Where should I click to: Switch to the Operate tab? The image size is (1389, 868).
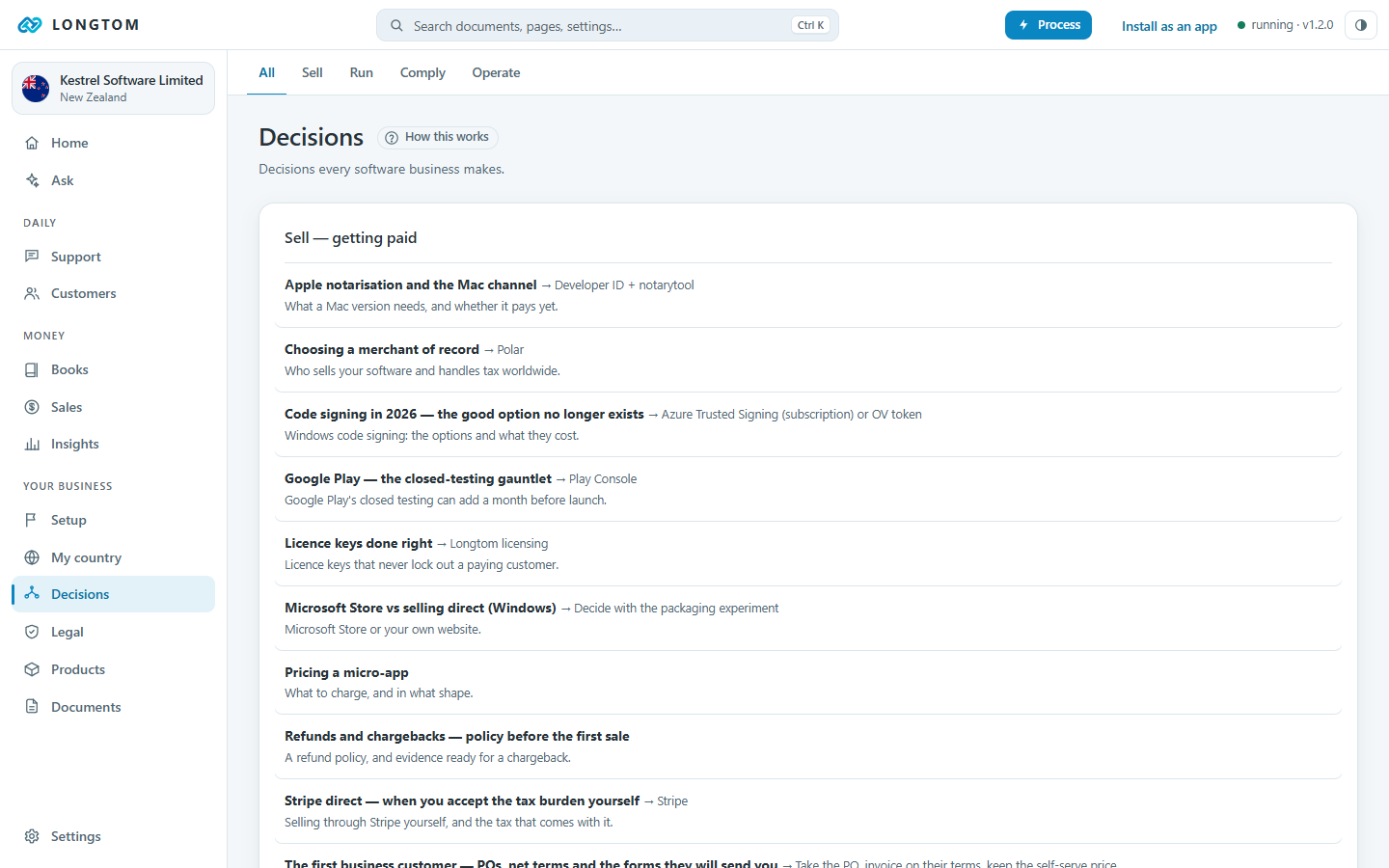coord(496,72)
